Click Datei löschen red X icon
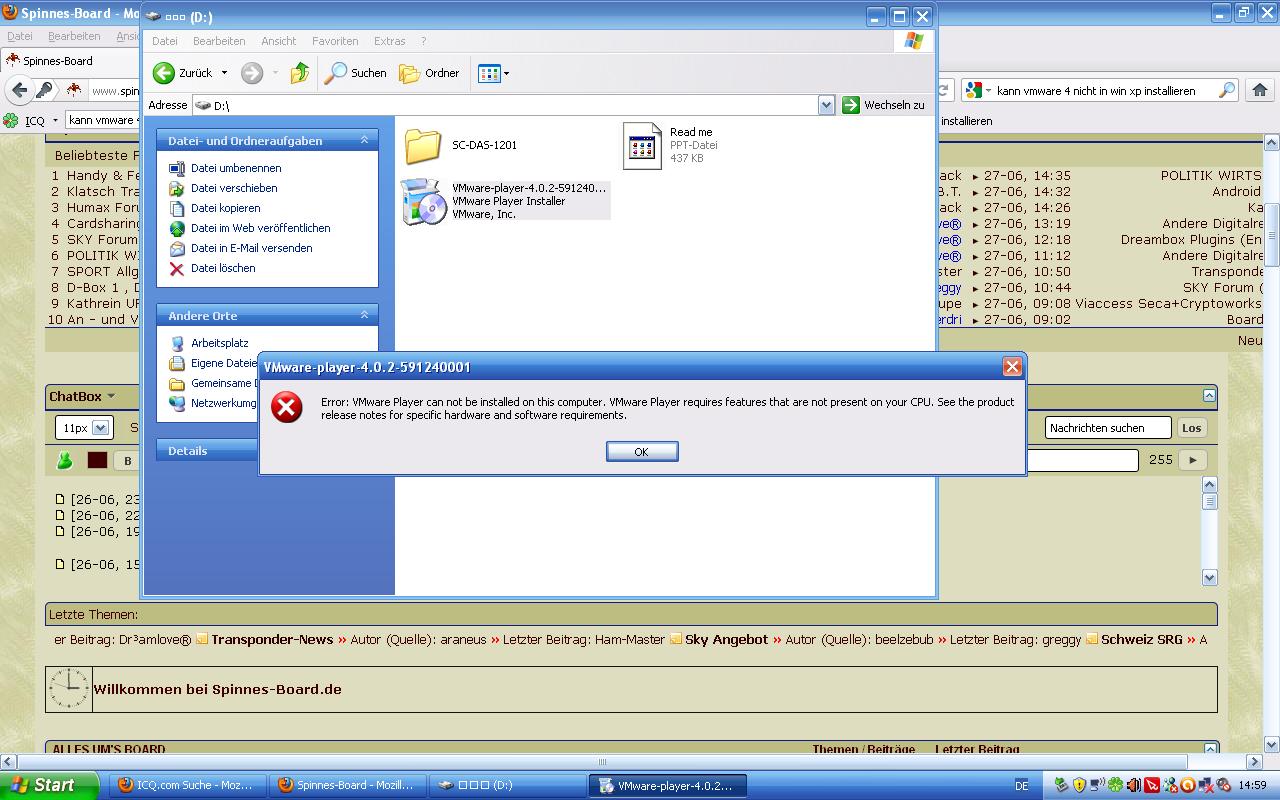The width and height of the screenshot is (1280, 800). tap(177, 268)
